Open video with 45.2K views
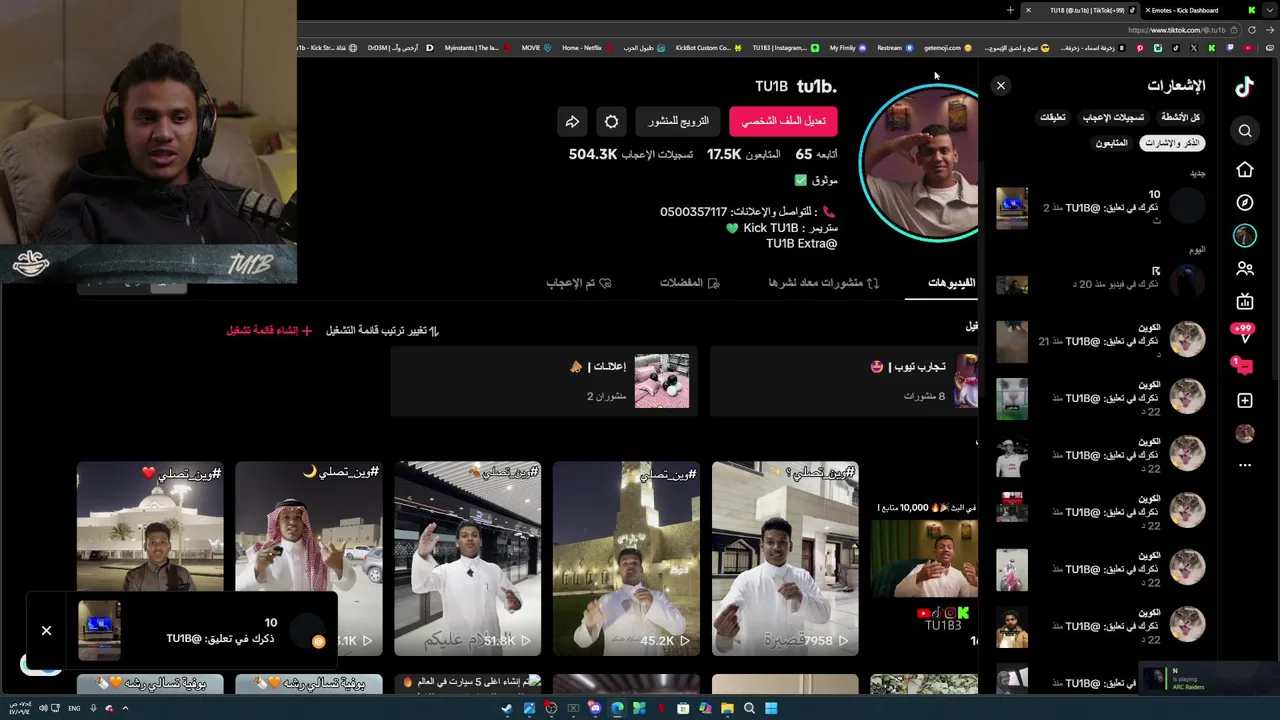This screenshot has height=720, width=1280. pos(626,558)
